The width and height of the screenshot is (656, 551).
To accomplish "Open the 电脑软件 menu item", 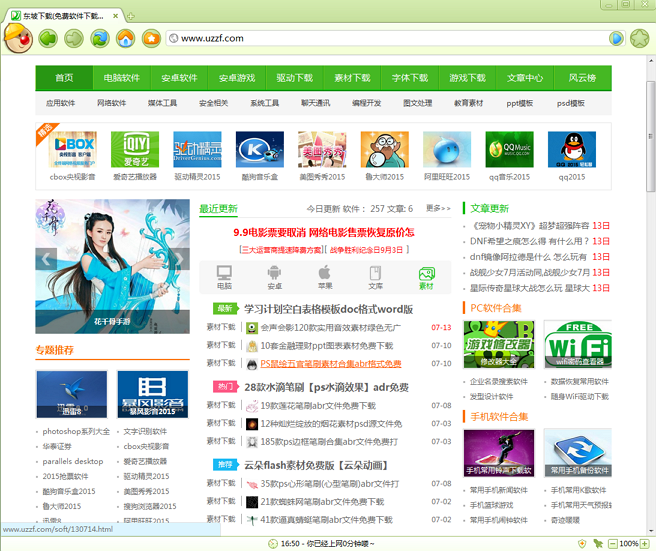I will point(122,78).
